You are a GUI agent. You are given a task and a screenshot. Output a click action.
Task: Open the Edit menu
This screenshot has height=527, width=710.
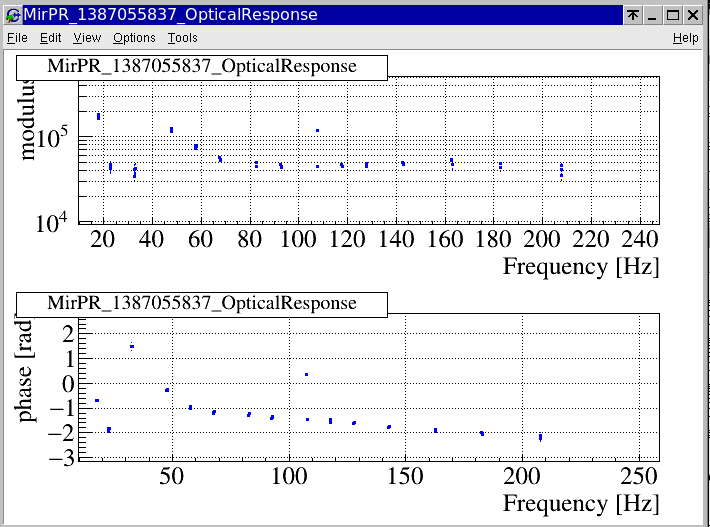click(50, 38)
